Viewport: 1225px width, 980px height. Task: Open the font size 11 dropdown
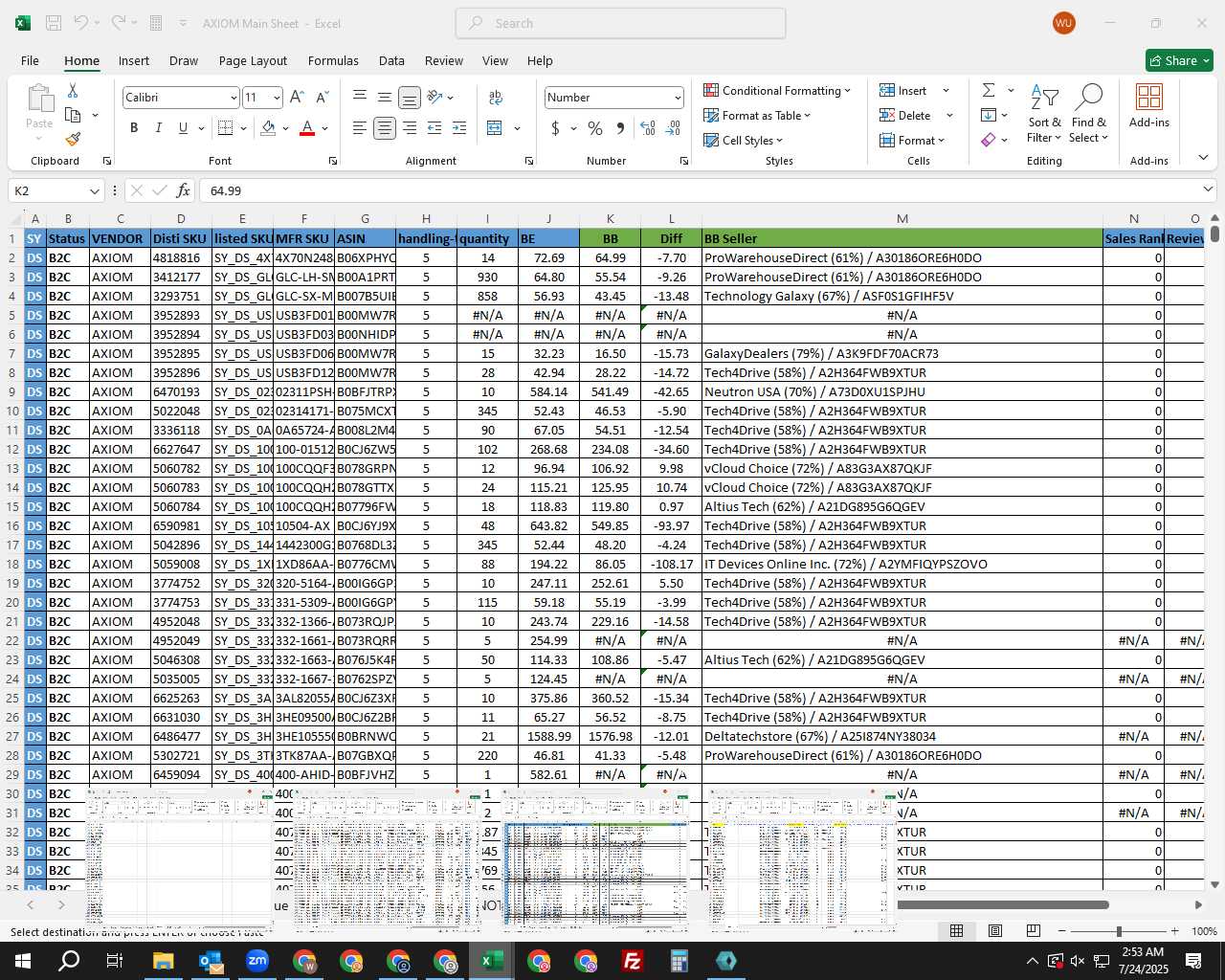tap(277, 98)
